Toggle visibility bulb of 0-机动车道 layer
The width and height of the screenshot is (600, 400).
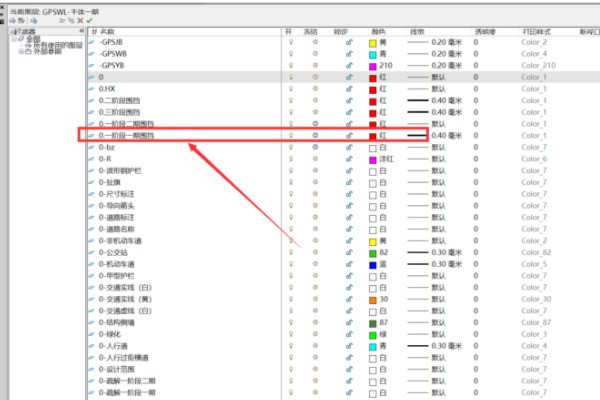coord(291,264)
